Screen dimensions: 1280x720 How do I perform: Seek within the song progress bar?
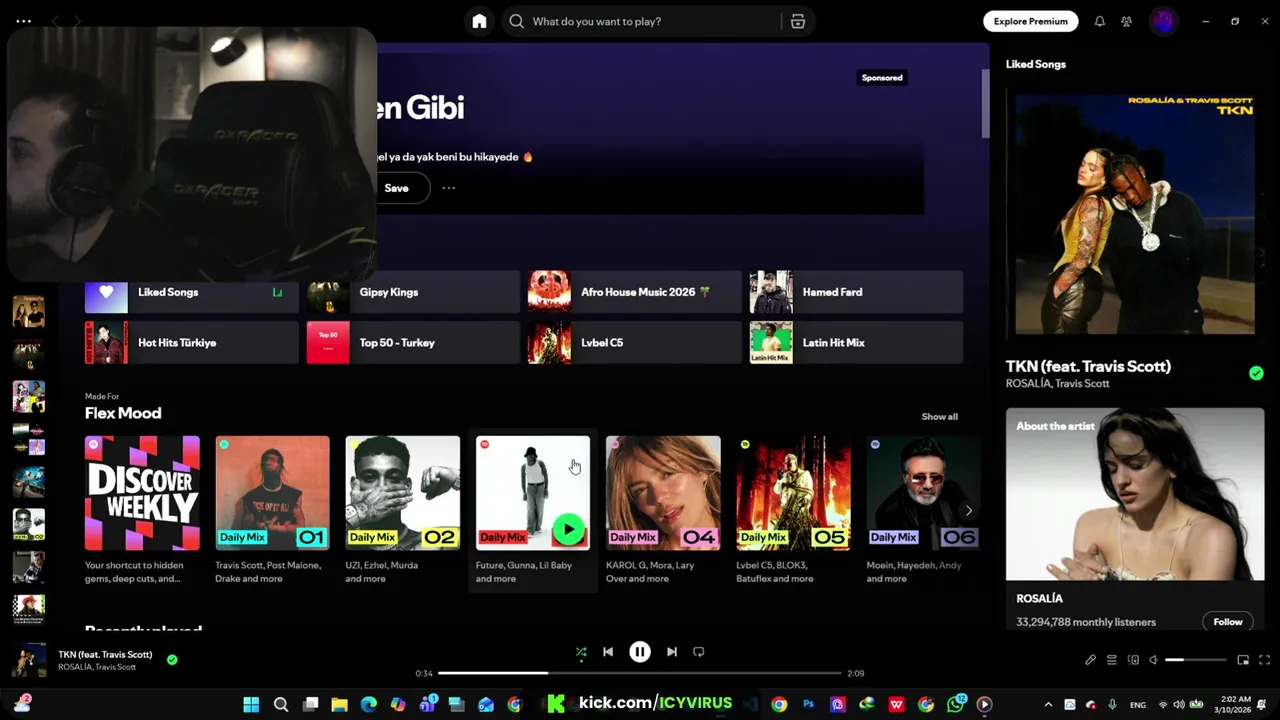point(640,673)
